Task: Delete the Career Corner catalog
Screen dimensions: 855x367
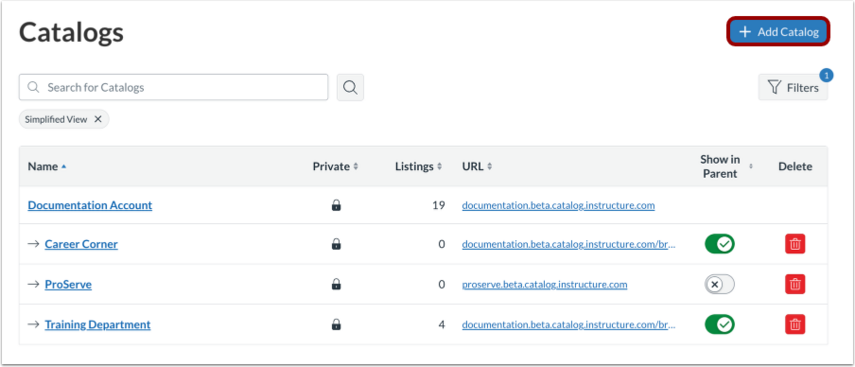Action: point(795,244)
